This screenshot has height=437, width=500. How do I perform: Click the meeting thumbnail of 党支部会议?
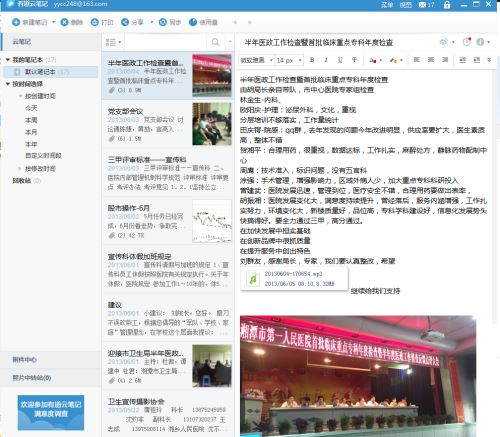[x=212, y=124]
